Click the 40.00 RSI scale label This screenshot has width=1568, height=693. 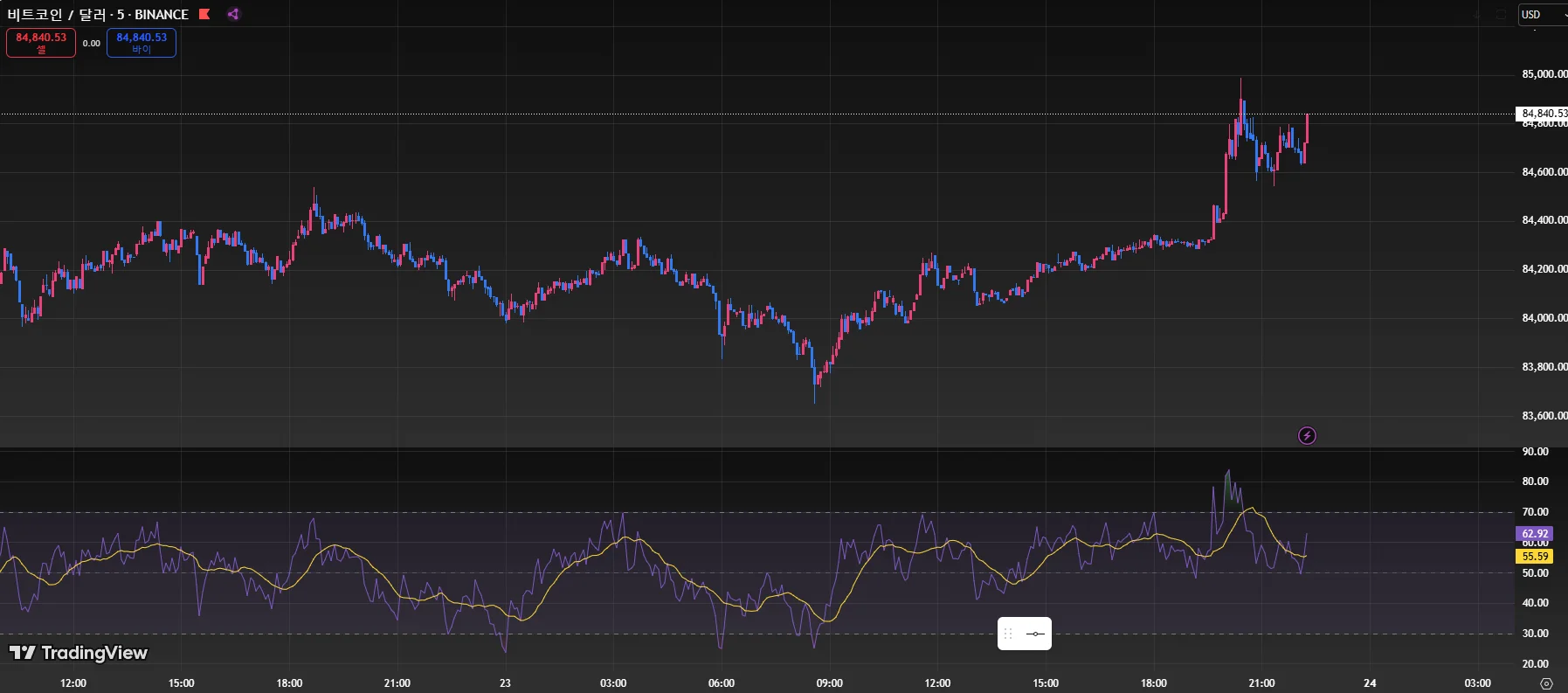pyautogui.click(x=1535, y=603)
